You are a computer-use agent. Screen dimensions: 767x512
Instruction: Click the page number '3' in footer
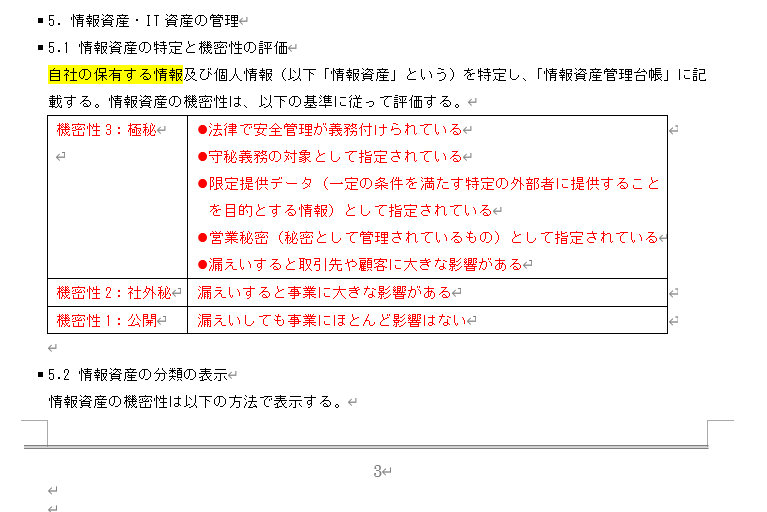(377, 471)
